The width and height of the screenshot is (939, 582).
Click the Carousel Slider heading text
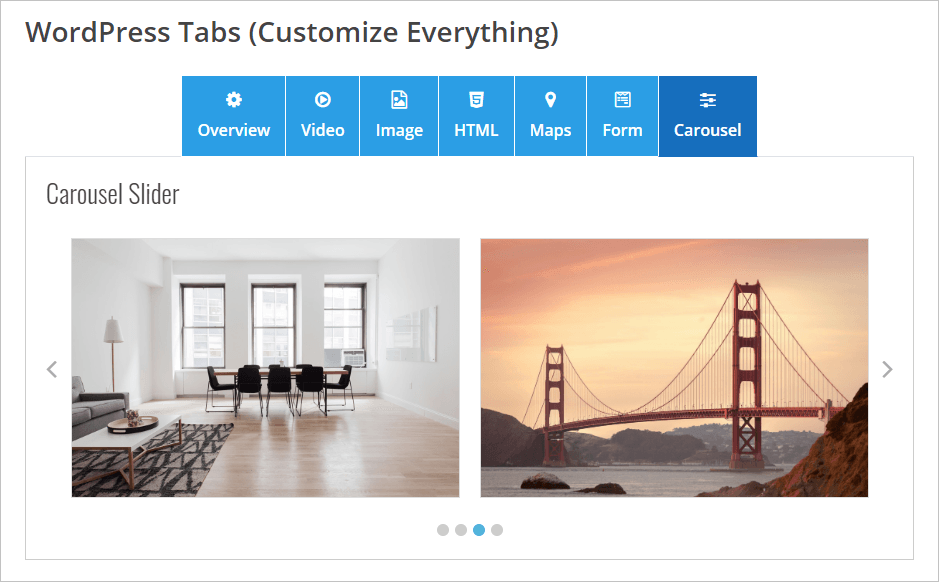point(113,194)
